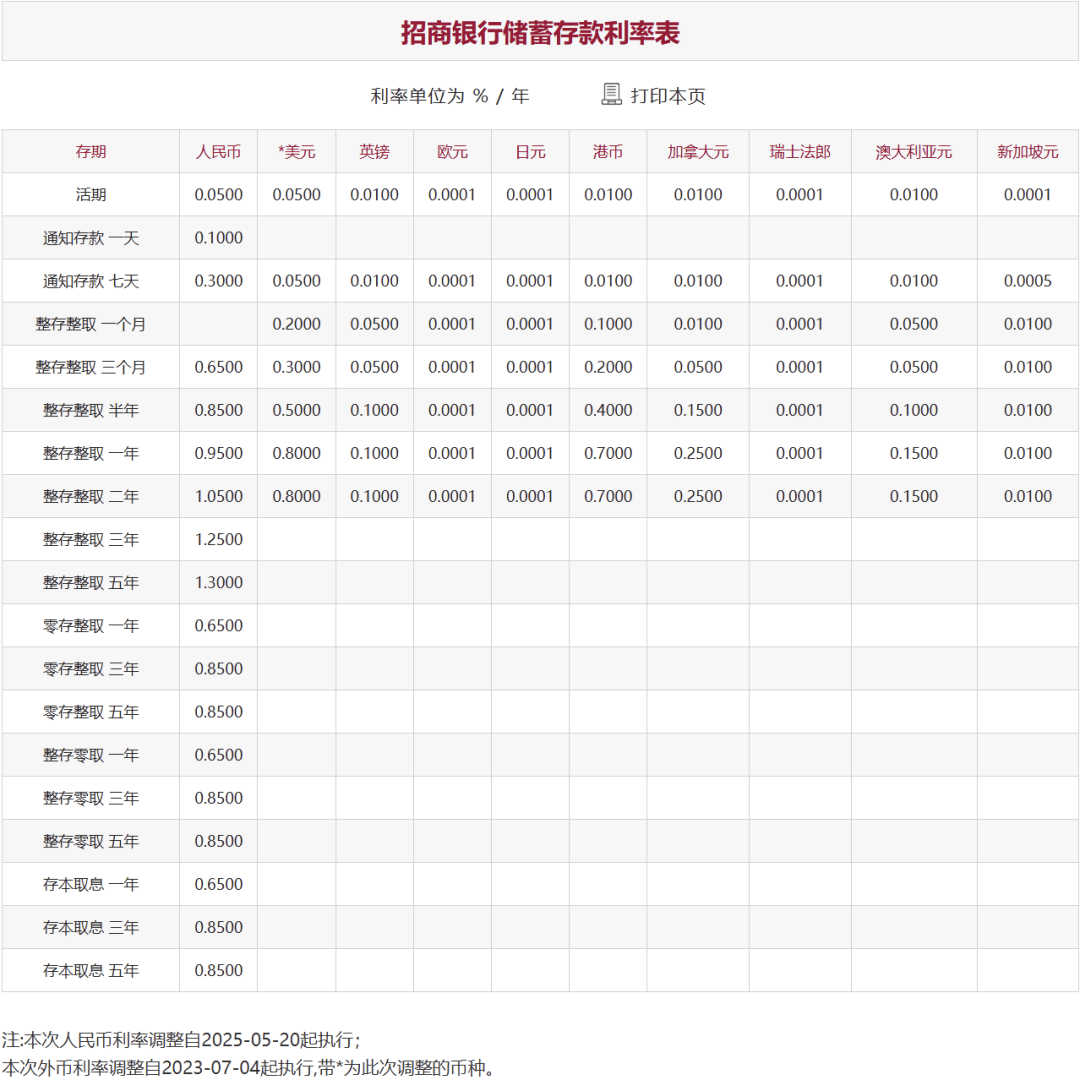Select the 活期 row label

[x=91, y=195]
